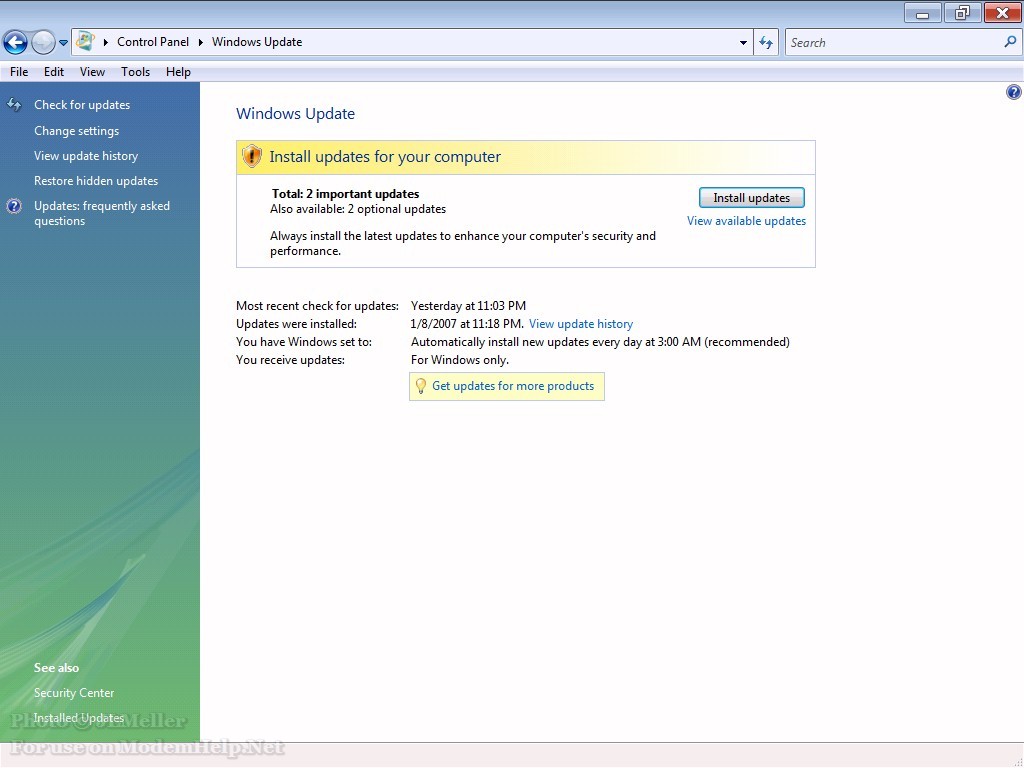Expand the arrow before Control Panel breadcrumb
Viewport: 1024px width, 768px height.
click(x=106, y=42)
